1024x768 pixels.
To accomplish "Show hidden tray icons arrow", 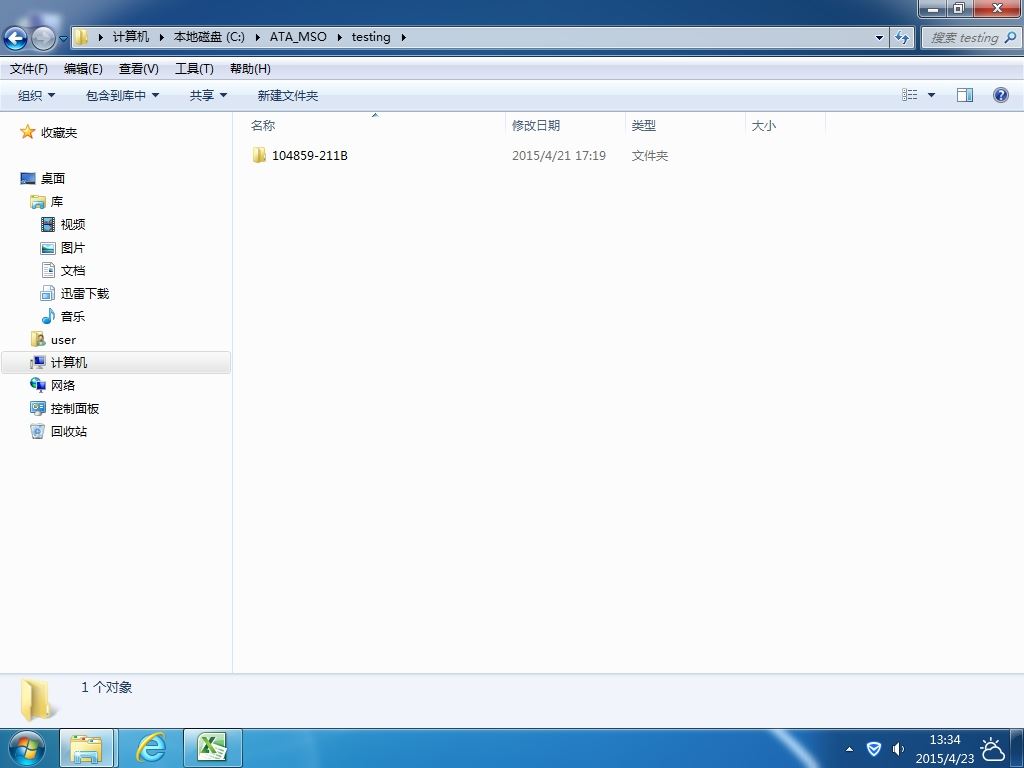I will (849, 749).
